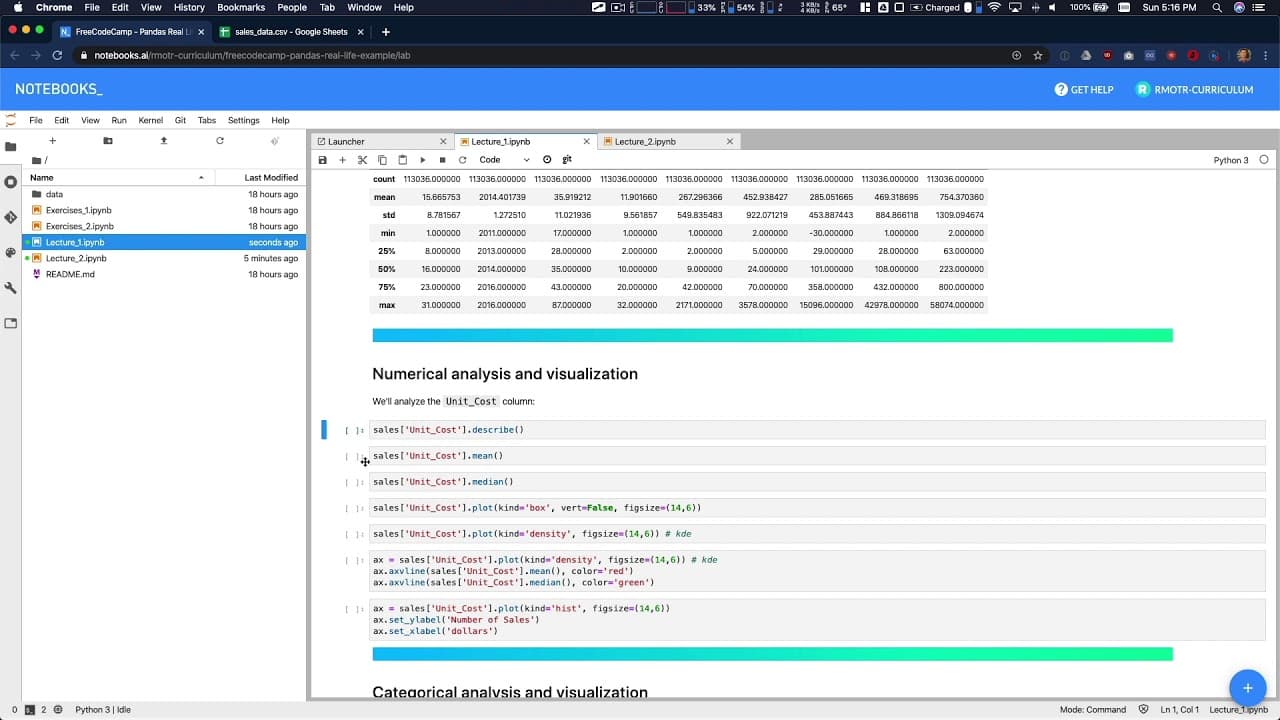
Task: Click the Python 3 kernel status indicator circle
Action: [x=1264, y=160]
